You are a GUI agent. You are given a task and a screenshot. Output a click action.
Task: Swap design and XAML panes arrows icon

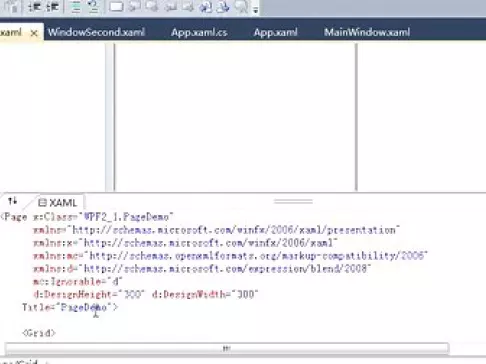13,201
